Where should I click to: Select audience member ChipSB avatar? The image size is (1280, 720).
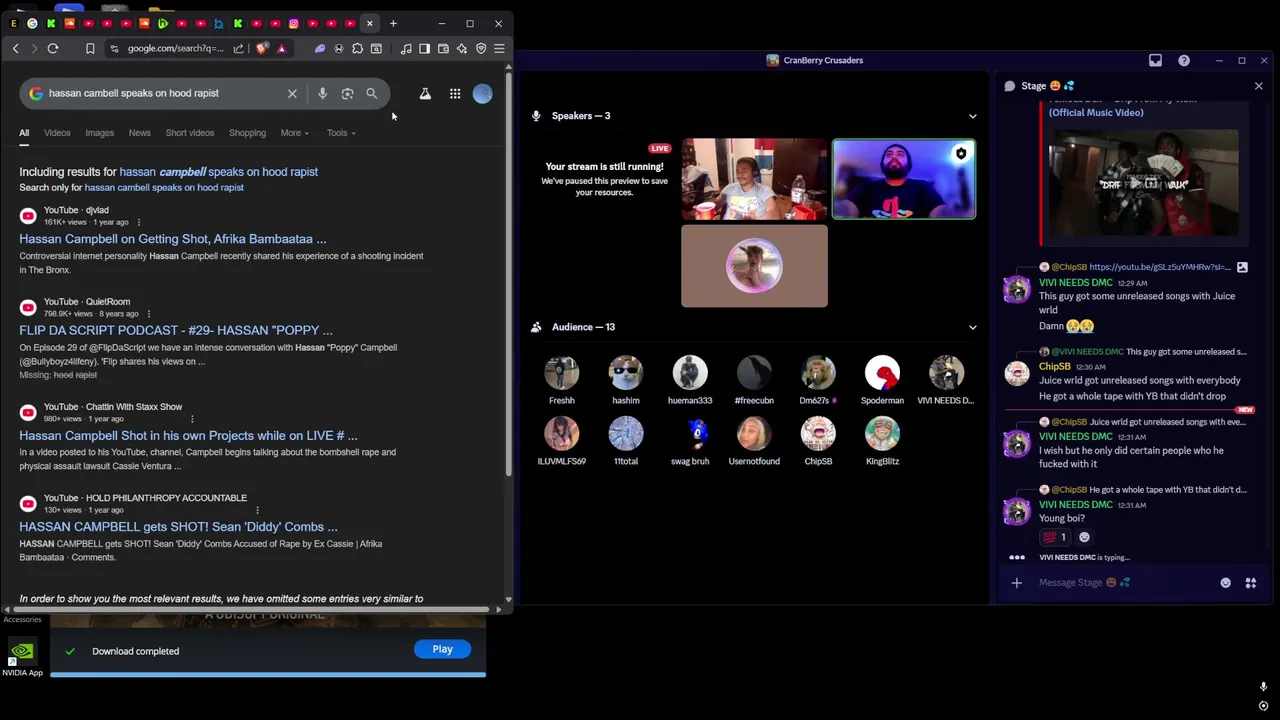(818, 434)
